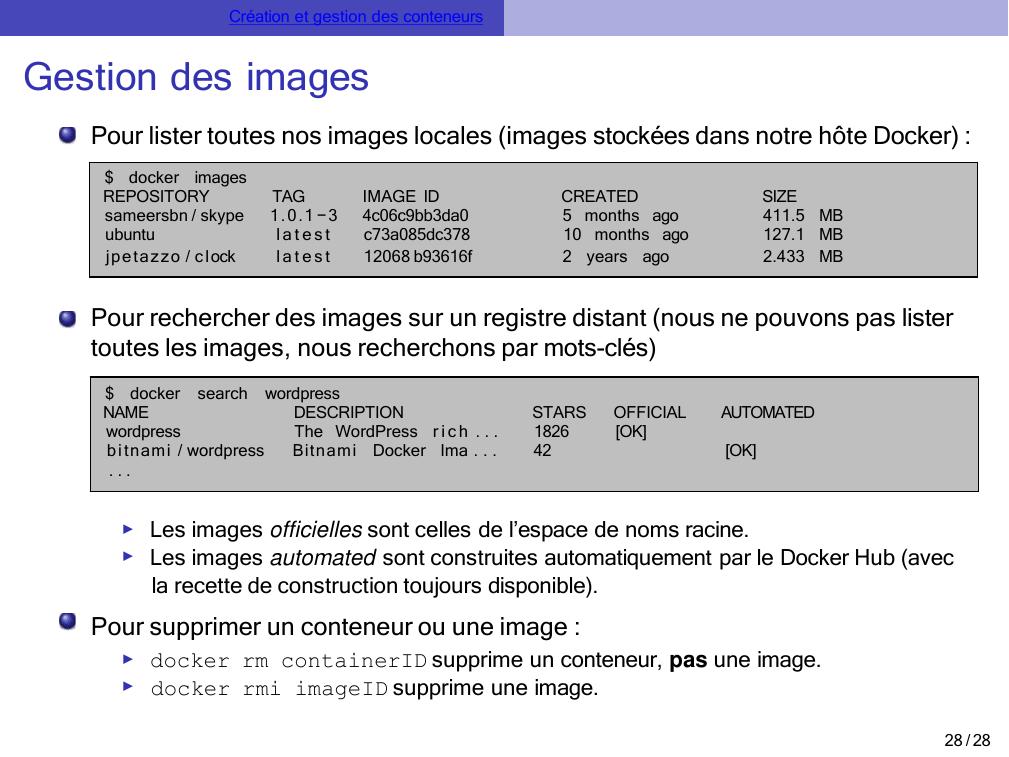Click the triangle marker before "Les images officielles"
This screenshot has width=1009, height=757.
click(x=128, y=528)
